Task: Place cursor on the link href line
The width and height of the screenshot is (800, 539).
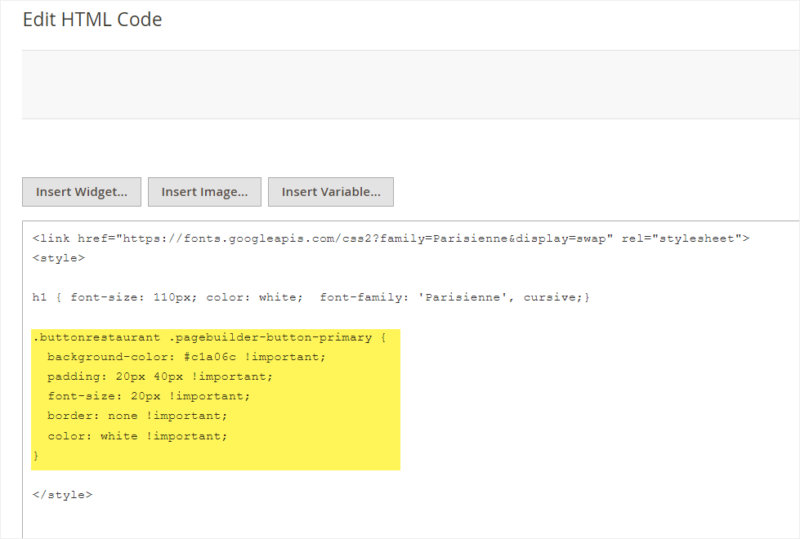Action: [x=391, y=238]
